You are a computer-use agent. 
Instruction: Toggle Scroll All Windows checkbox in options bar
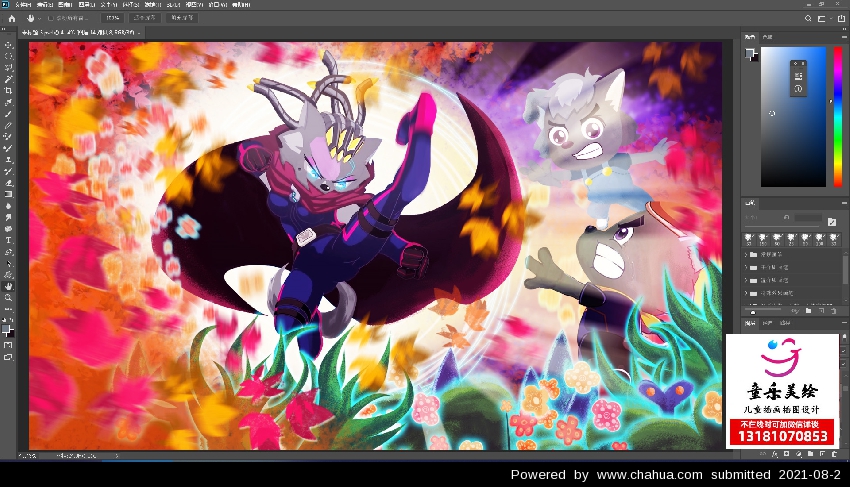pos(51,18)
